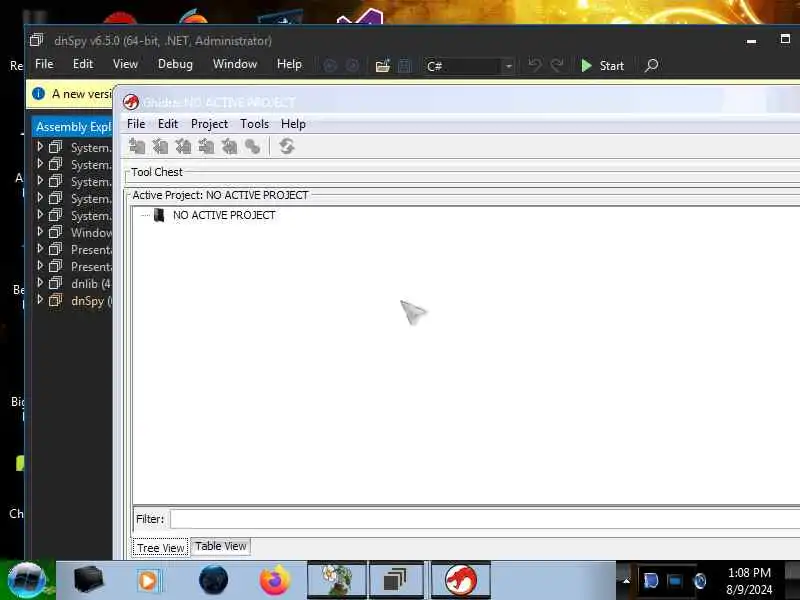The height and width of the screenshot is (600, 800).
Task: Click the black box taskbar icon
Action: (89, 580)
